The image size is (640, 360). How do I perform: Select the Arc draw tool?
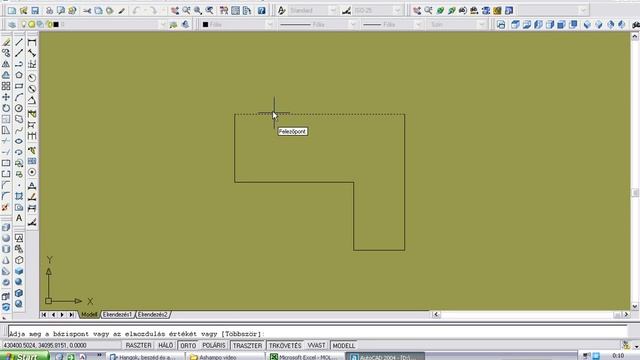point(19,97)
